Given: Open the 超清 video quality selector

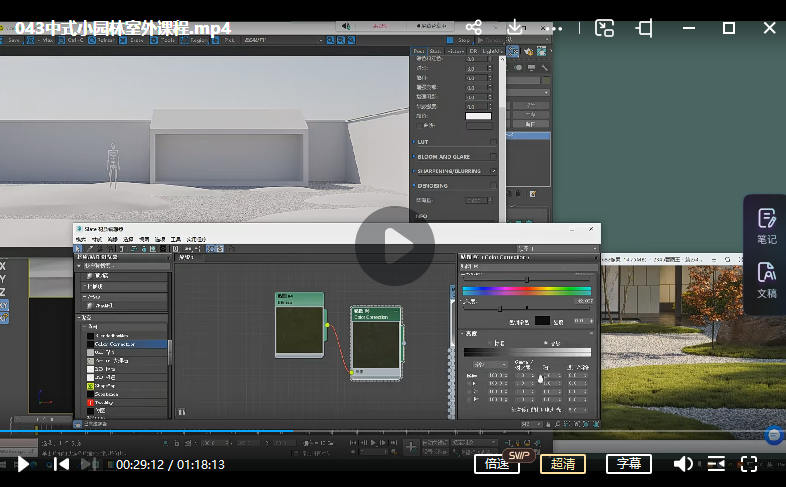Looking at the screenshot, I should click(x=563, y=464).
